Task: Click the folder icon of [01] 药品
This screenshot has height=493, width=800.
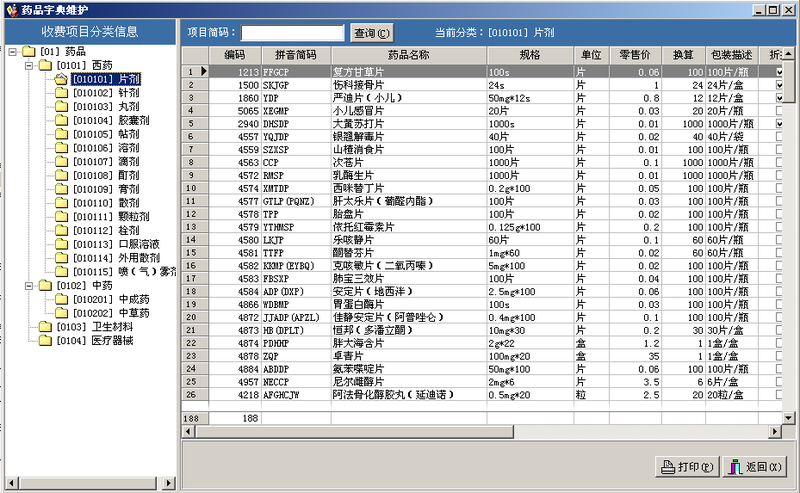Action: point(29,51)
